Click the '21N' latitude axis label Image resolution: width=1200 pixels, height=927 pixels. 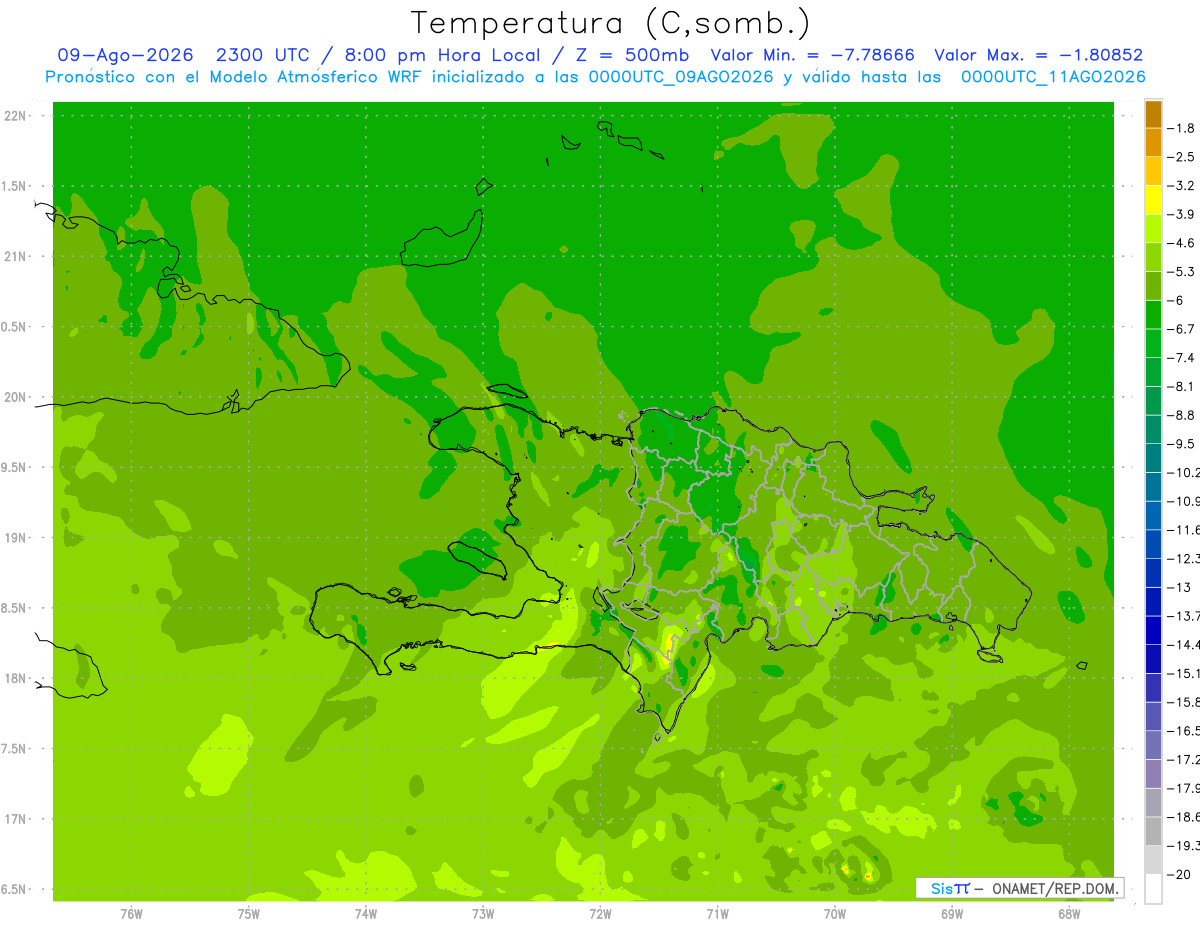(x=16, y=256)
